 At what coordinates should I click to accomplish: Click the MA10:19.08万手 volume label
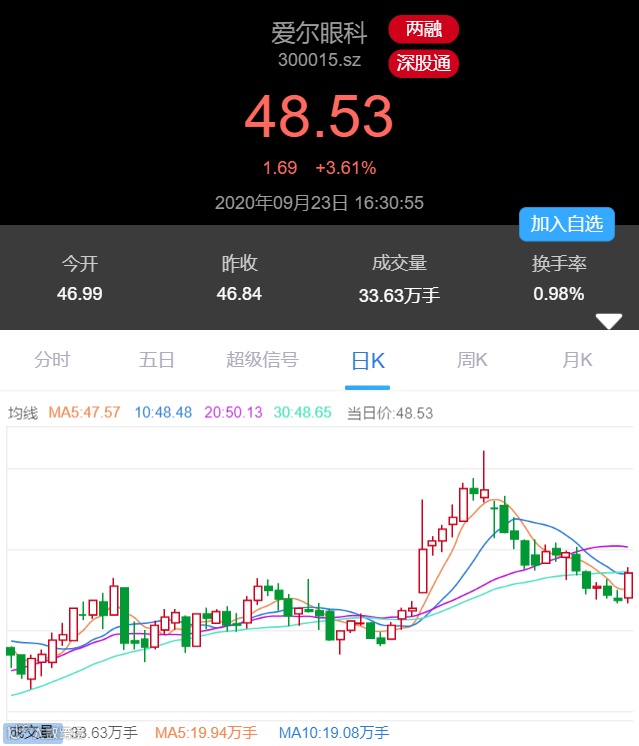click(x=334, y=733)
